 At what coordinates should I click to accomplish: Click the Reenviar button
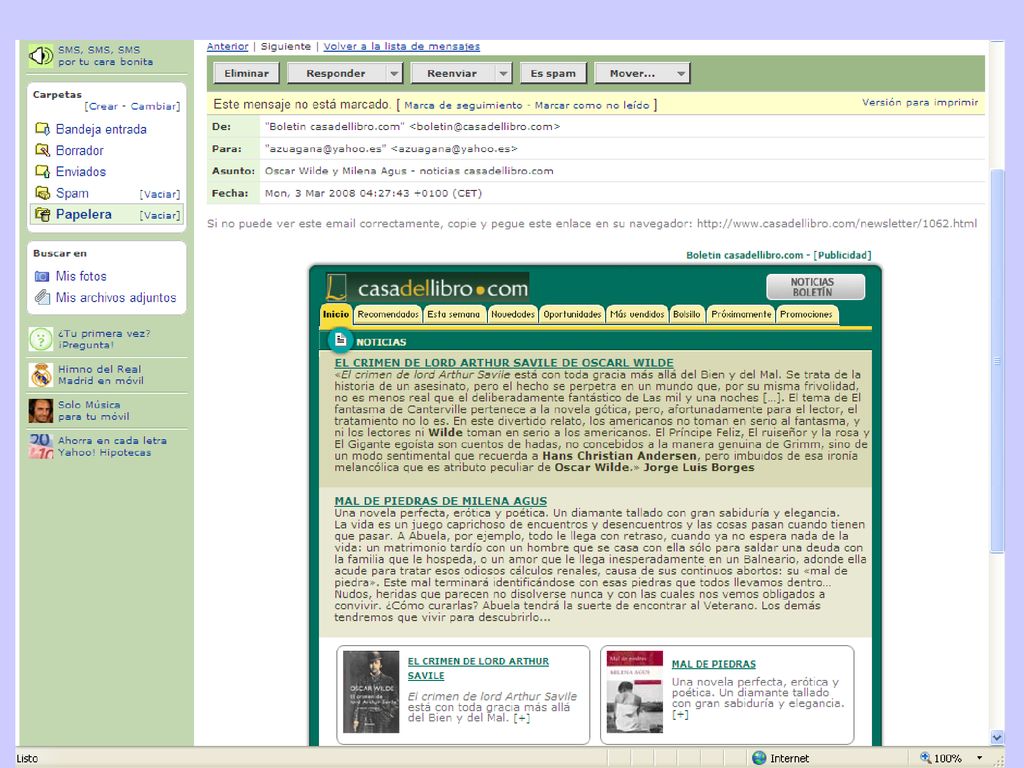[452, 73]
